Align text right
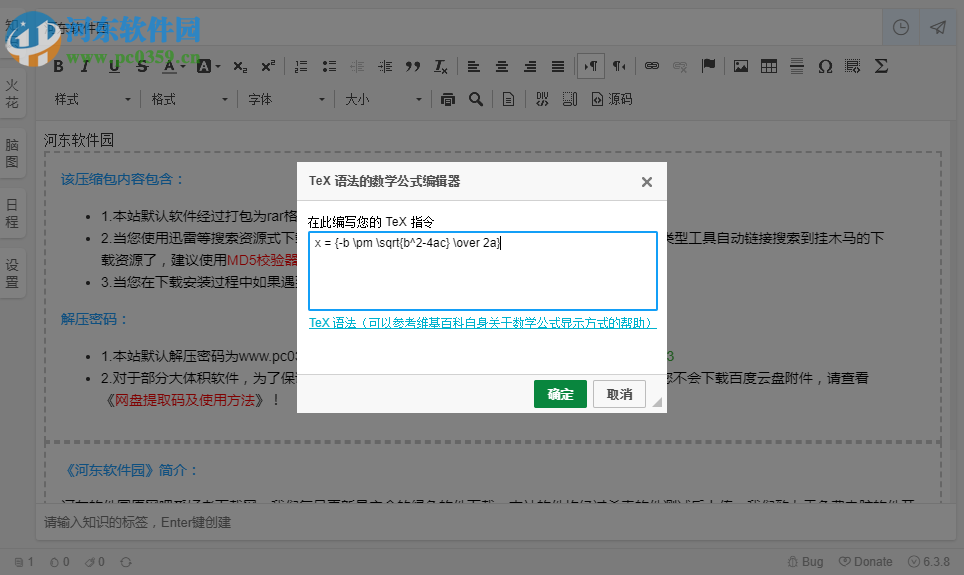Image resolution: width=964 pixels, height=575 pixels. point(530,66)
